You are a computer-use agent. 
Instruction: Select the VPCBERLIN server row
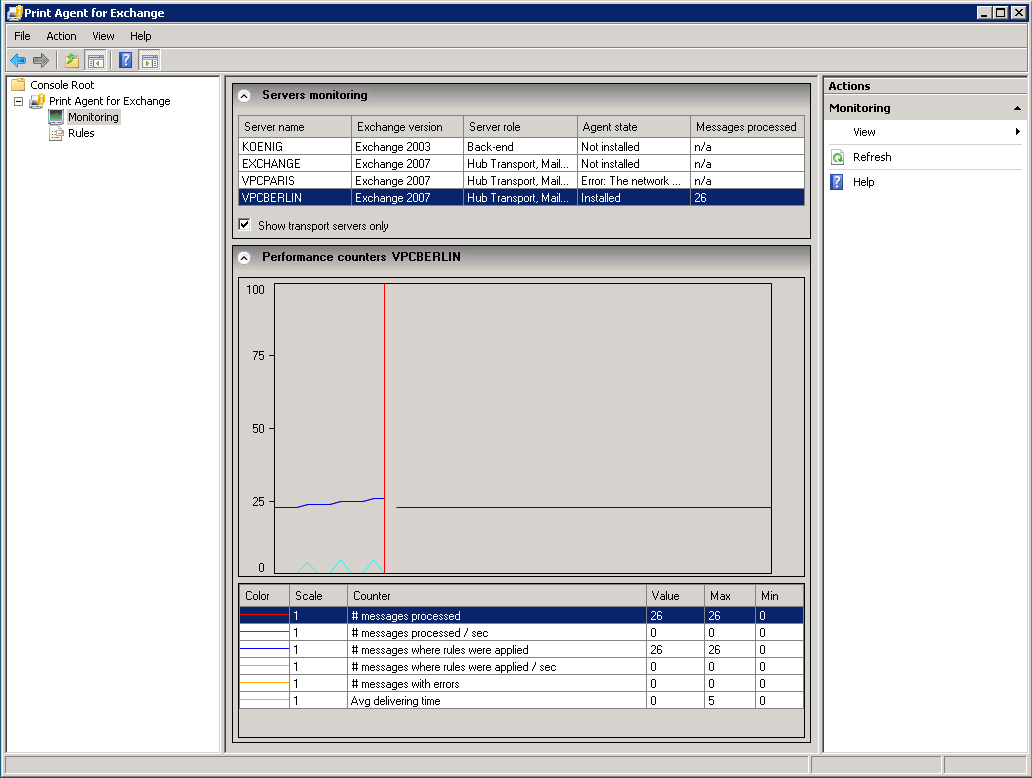pos(521,197)
